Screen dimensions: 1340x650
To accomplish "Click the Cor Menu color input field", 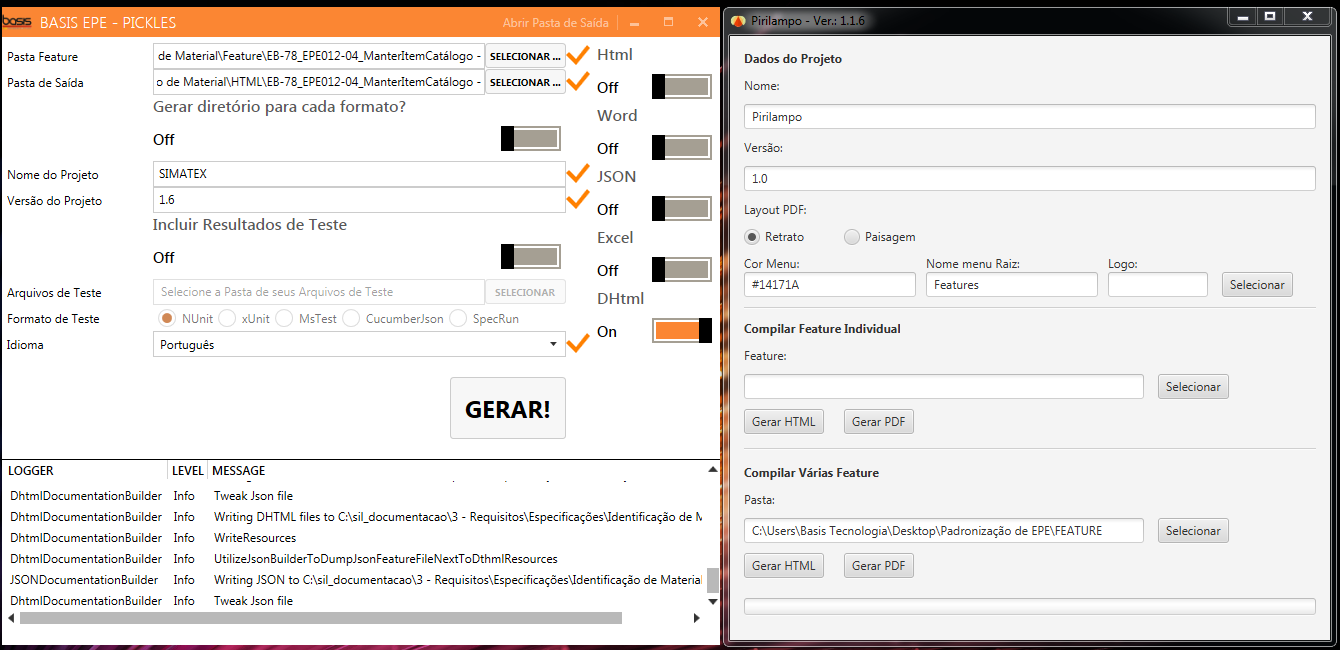I will (829, 285).
